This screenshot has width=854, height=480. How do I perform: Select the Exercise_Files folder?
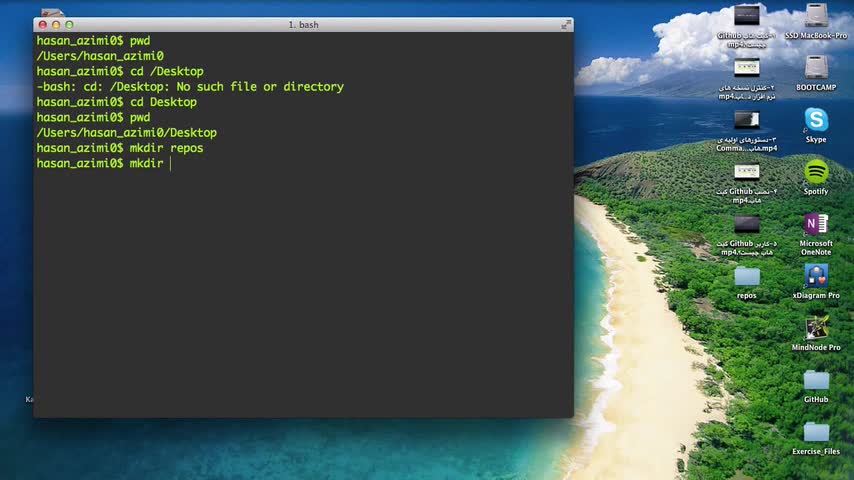[x=816, y=432]
